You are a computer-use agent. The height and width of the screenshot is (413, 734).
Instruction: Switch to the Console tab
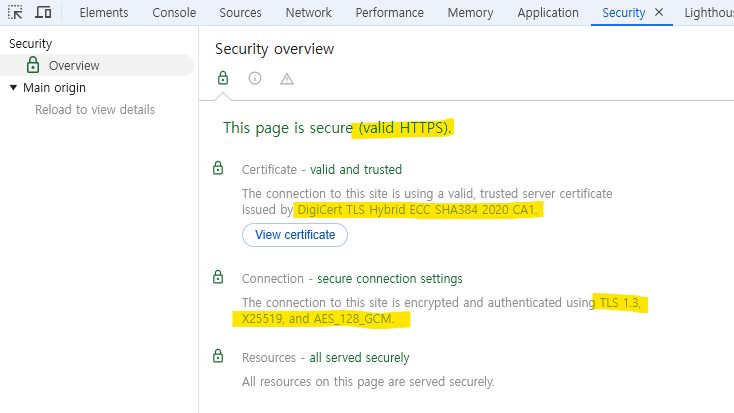click(x=174, y=13)
